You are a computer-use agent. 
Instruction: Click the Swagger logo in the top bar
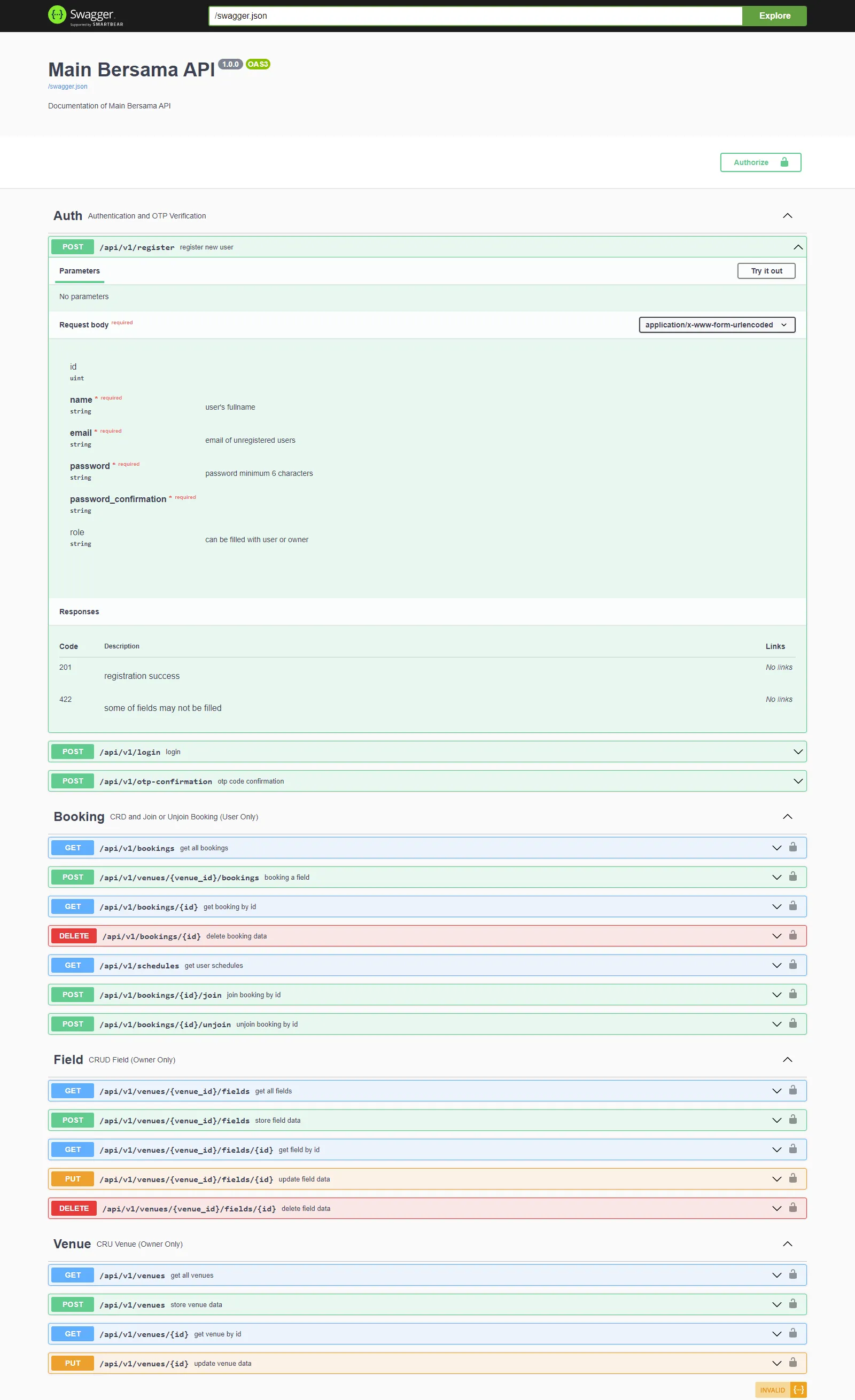(86, 15)
